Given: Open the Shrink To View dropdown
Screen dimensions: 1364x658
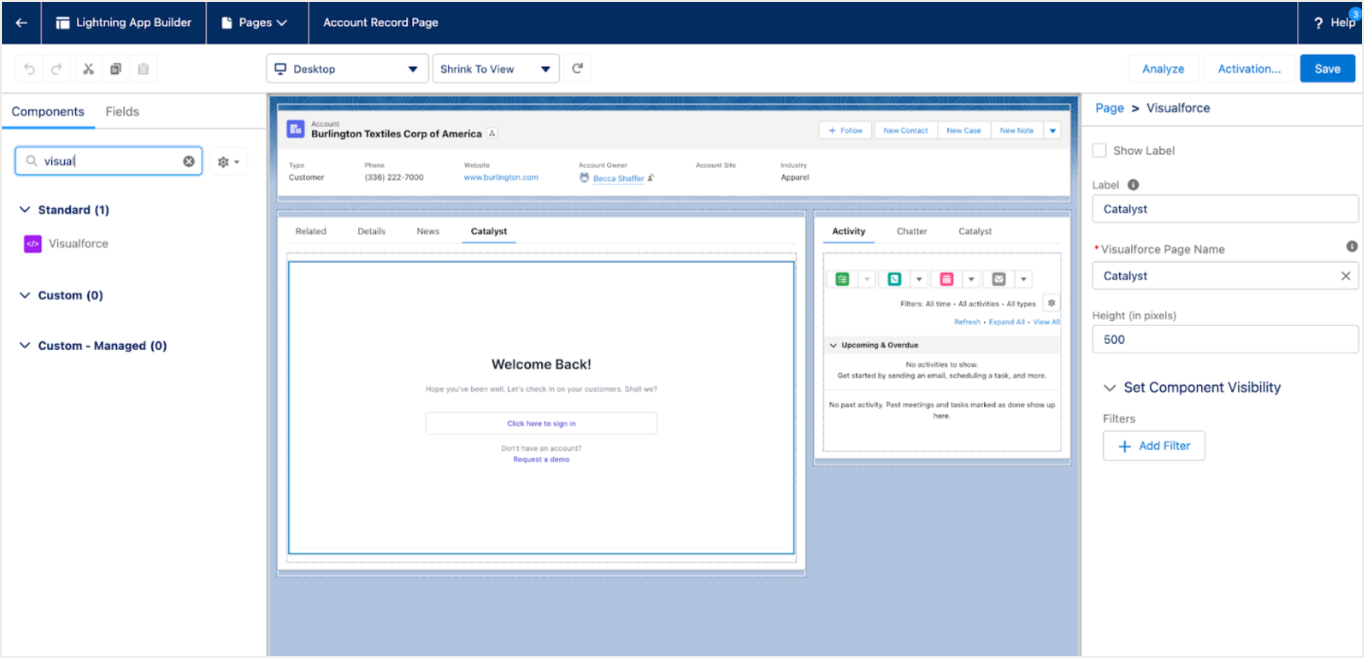Looking at the screenshot, I should tap(496, 69).
